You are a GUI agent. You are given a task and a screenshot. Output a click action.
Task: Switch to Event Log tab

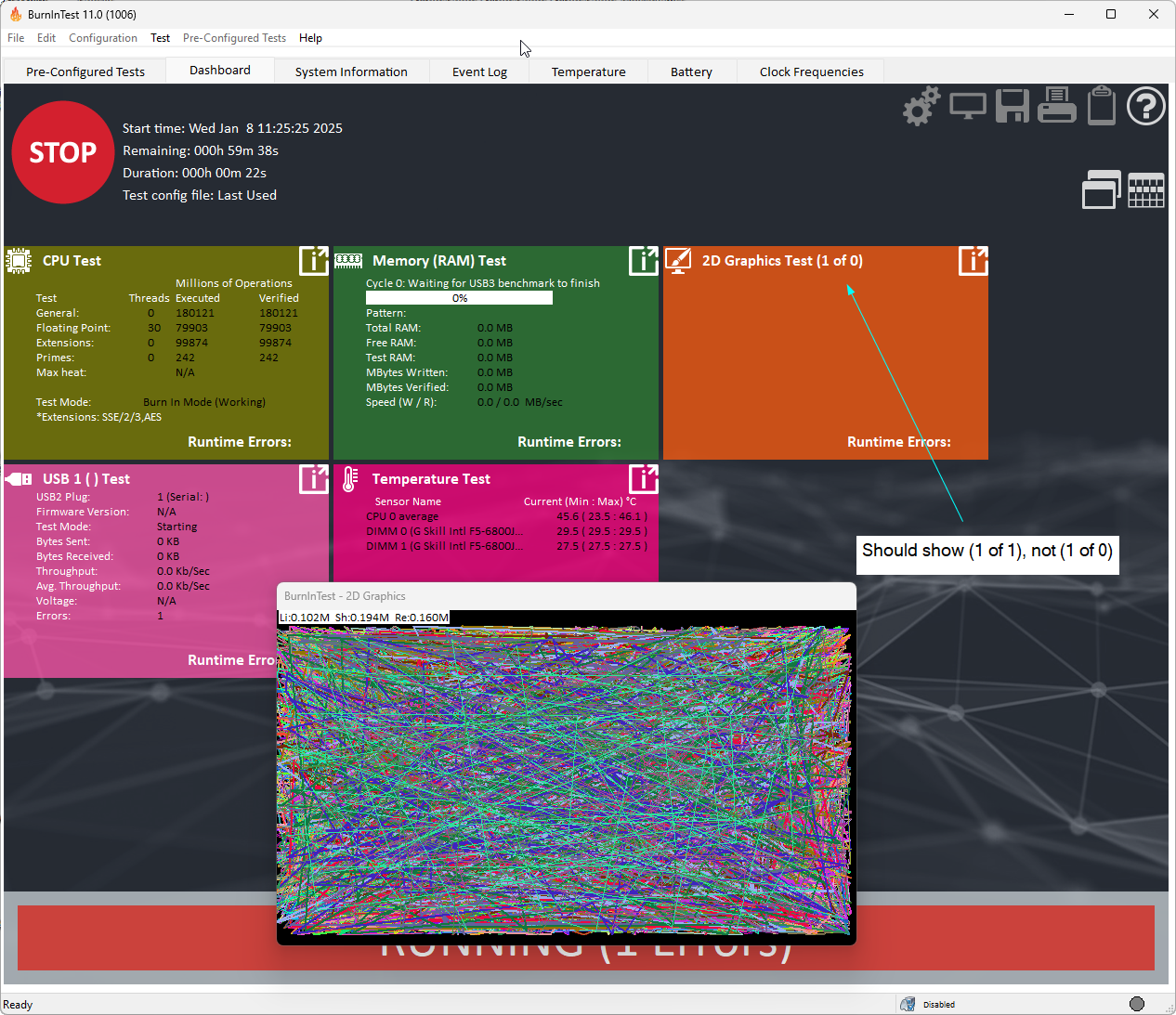point(479,72)
